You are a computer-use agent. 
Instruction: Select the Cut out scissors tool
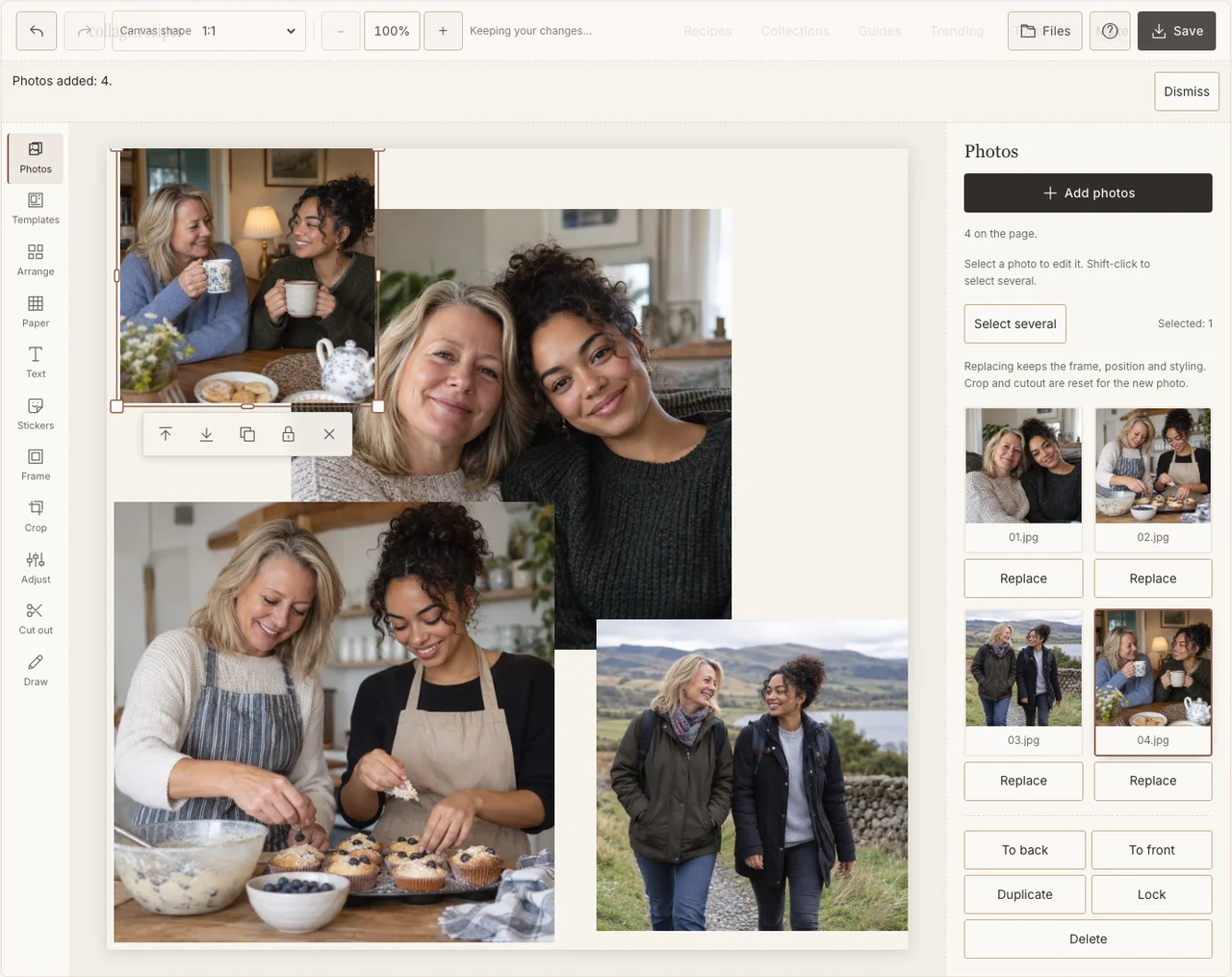(36, 620)
